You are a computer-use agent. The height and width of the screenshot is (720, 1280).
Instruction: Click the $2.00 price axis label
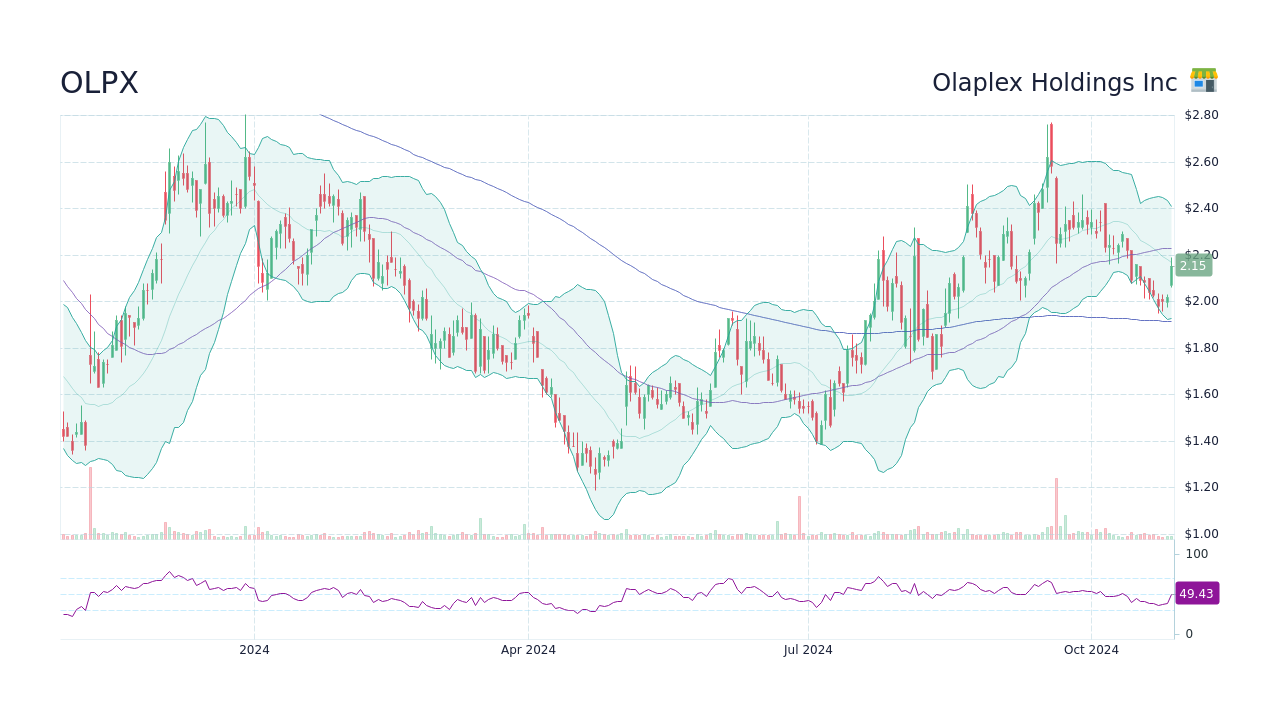1201,301
